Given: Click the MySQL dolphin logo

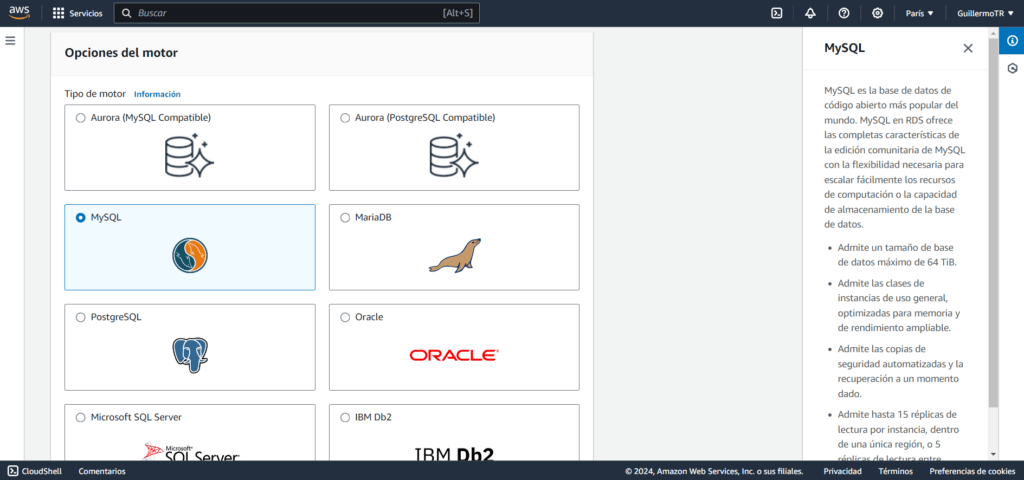Looking at the screenshot, I should point(190,255).
